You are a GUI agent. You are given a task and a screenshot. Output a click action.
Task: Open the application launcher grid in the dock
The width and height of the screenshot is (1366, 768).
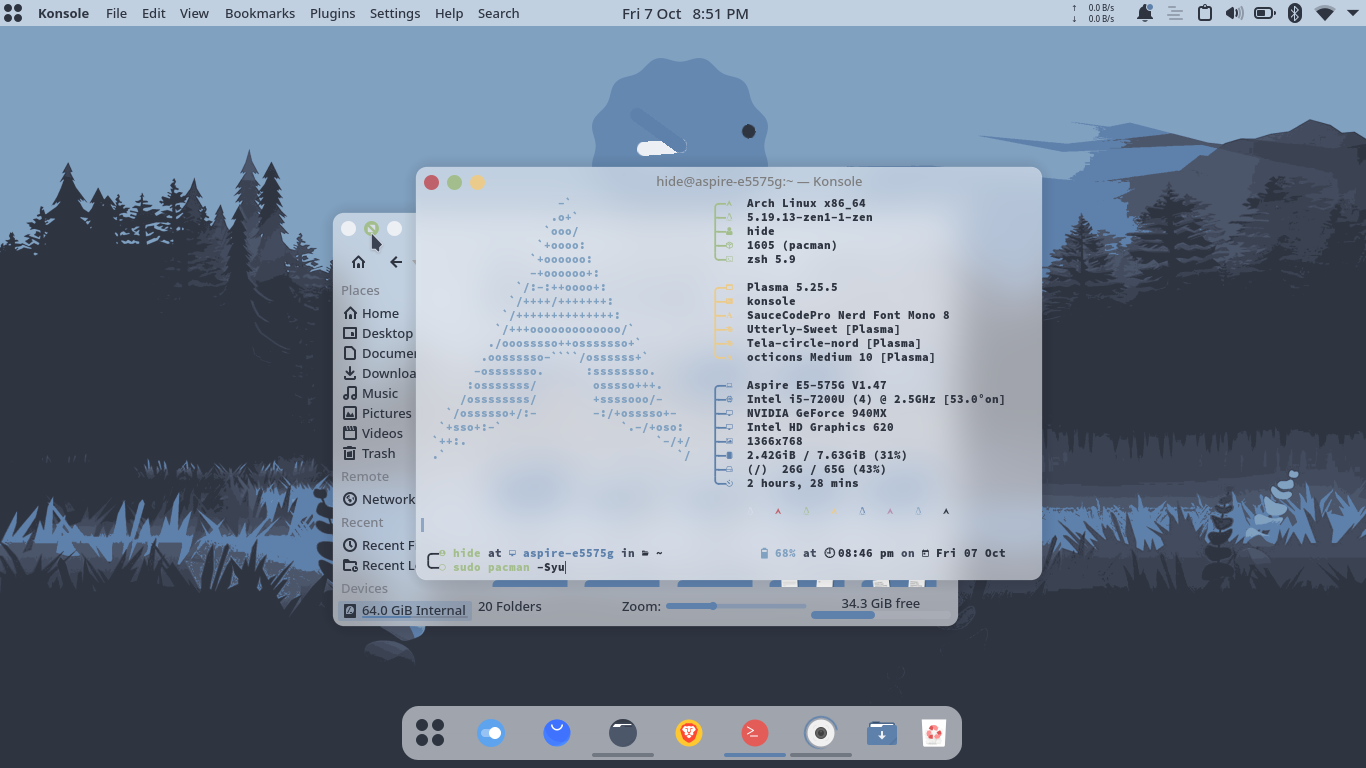(430, 733)
